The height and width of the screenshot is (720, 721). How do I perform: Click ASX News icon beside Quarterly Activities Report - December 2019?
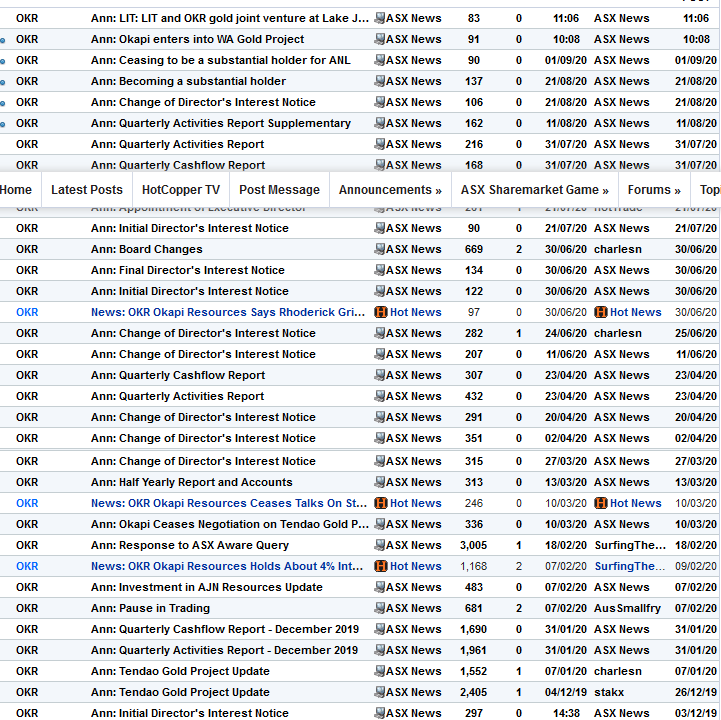point(379,650)
